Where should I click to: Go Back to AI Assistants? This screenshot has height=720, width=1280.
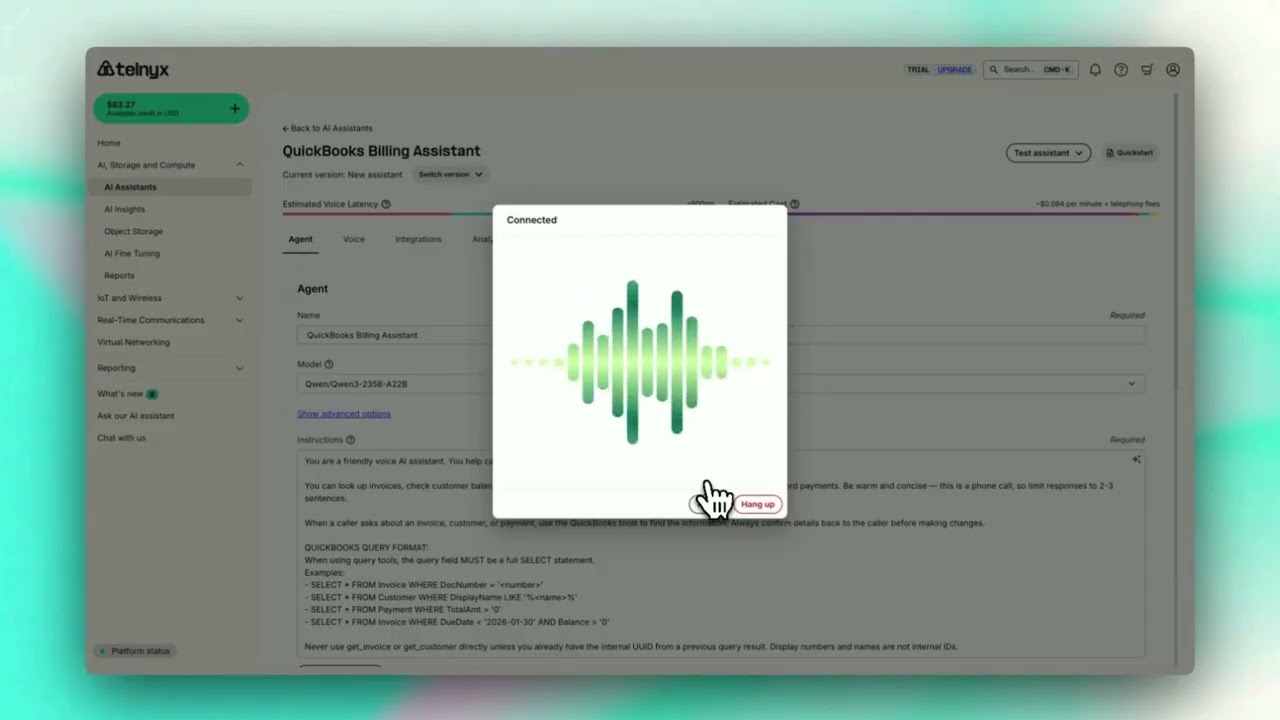click(327, 128)
